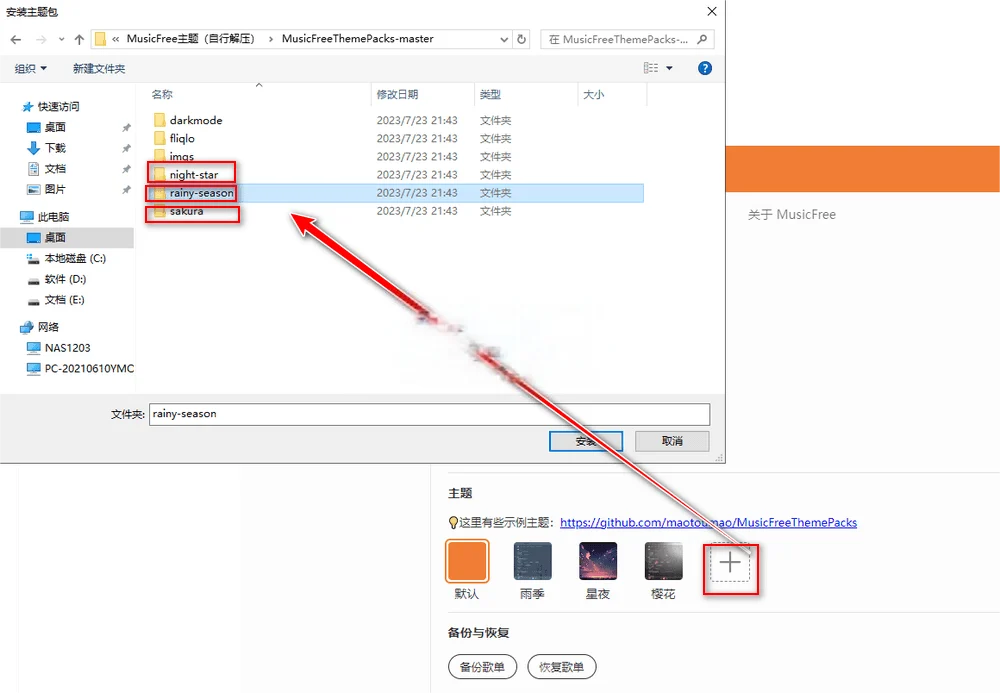Select the default orange theme swatch
1000x693 pixels.
pyautogui.click(x=467, y=561)
